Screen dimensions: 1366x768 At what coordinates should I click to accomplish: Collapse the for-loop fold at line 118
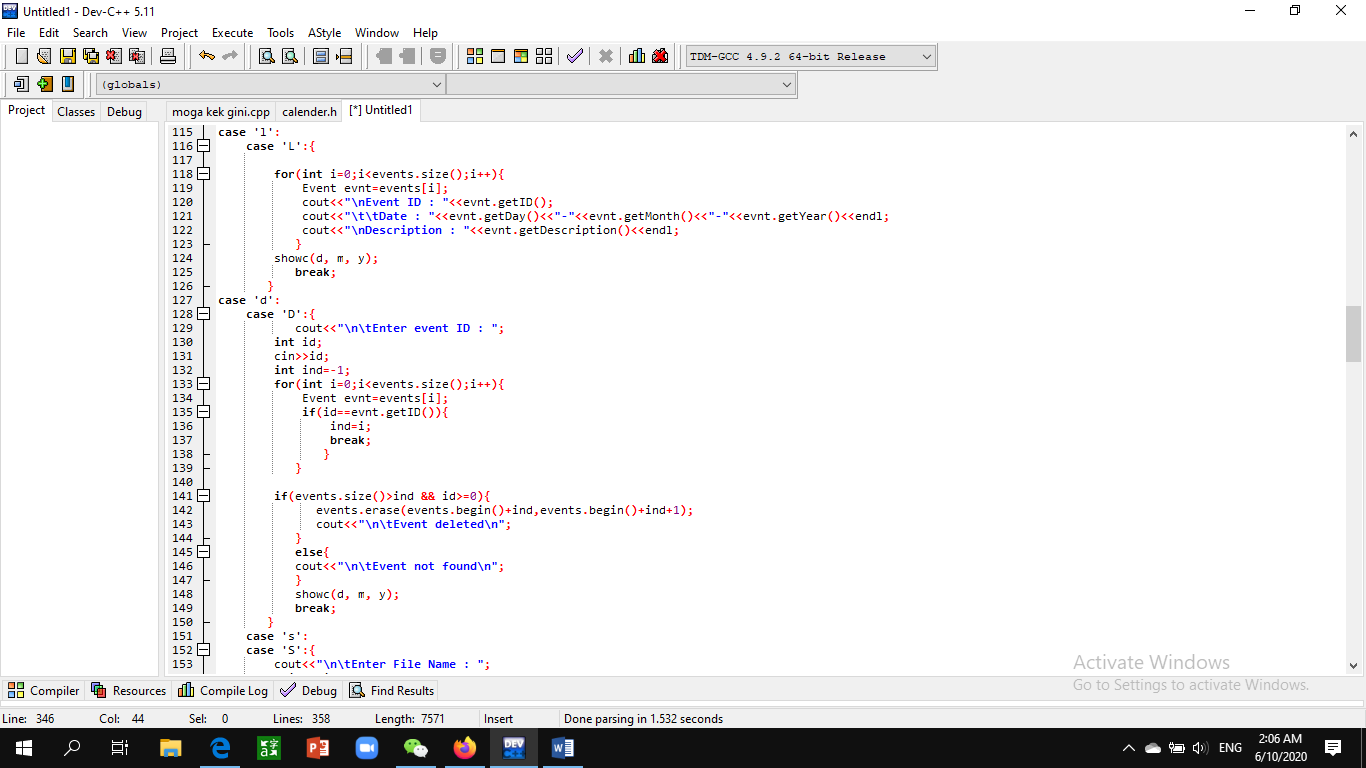[204, 174]
